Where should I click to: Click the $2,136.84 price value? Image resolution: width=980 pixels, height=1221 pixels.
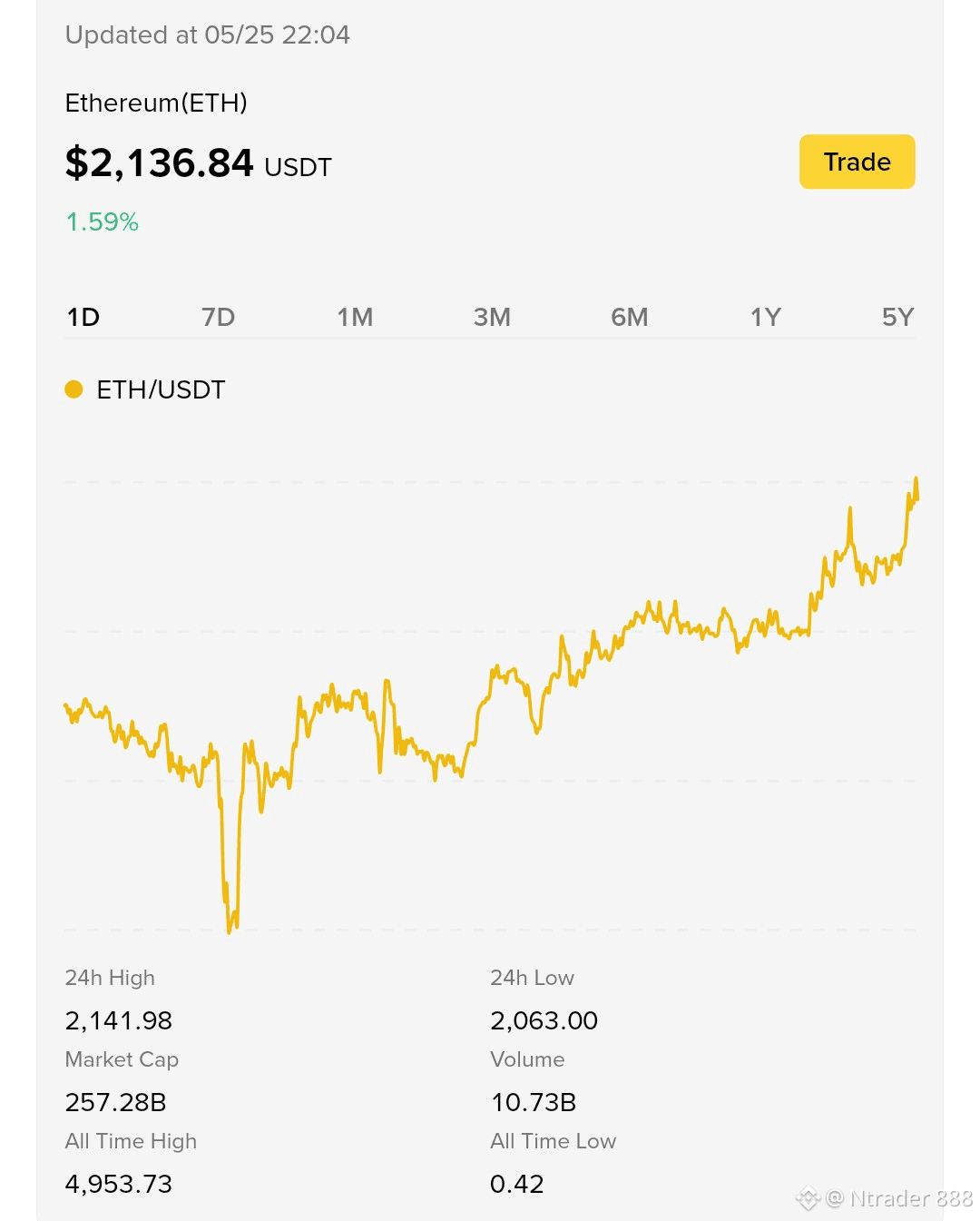click(159, 163)
